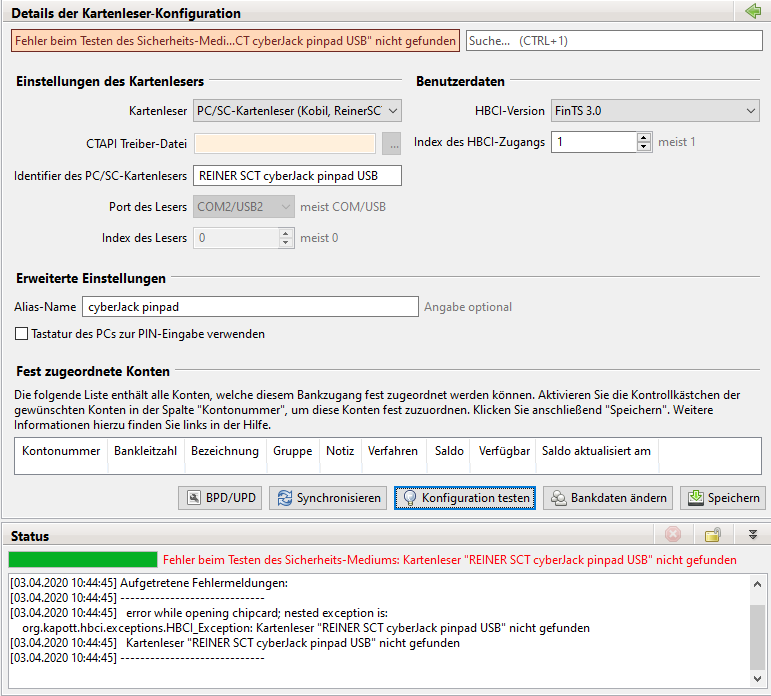Click the disabled red cancel icon in Status

coord(673,536)
